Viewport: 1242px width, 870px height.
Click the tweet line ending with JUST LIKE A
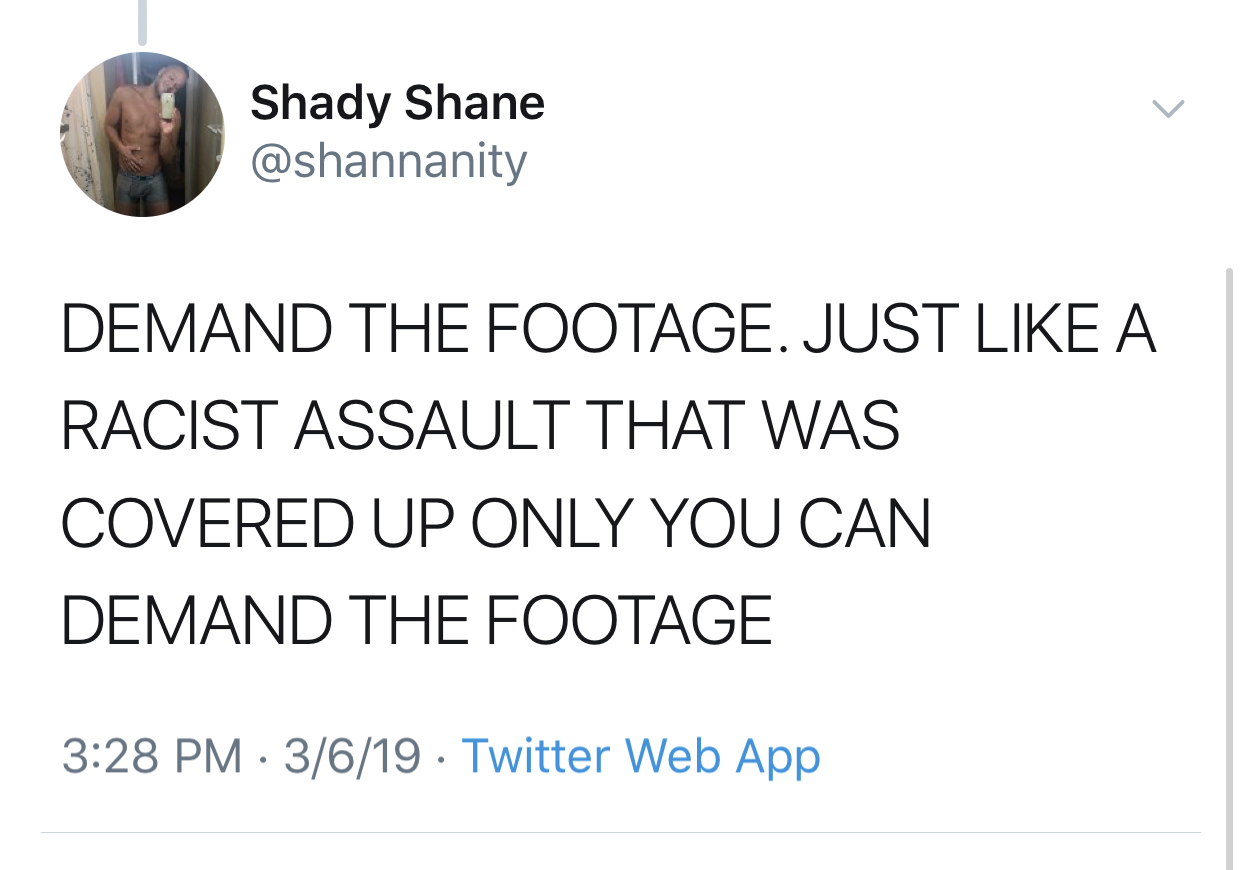609,330
